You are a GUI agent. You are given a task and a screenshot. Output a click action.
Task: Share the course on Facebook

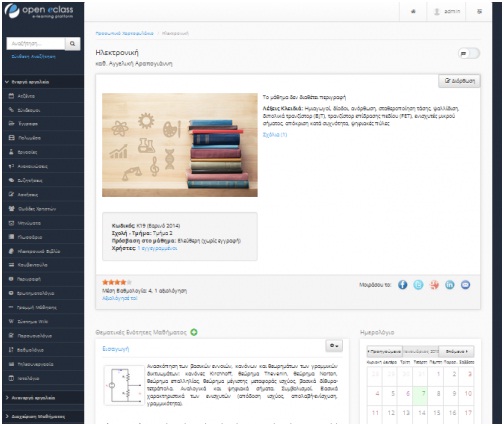click(x=403, y=285)
